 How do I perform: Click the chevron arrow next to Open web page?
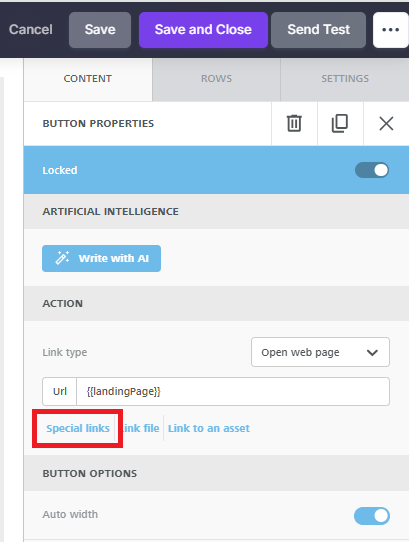[372, 353]
